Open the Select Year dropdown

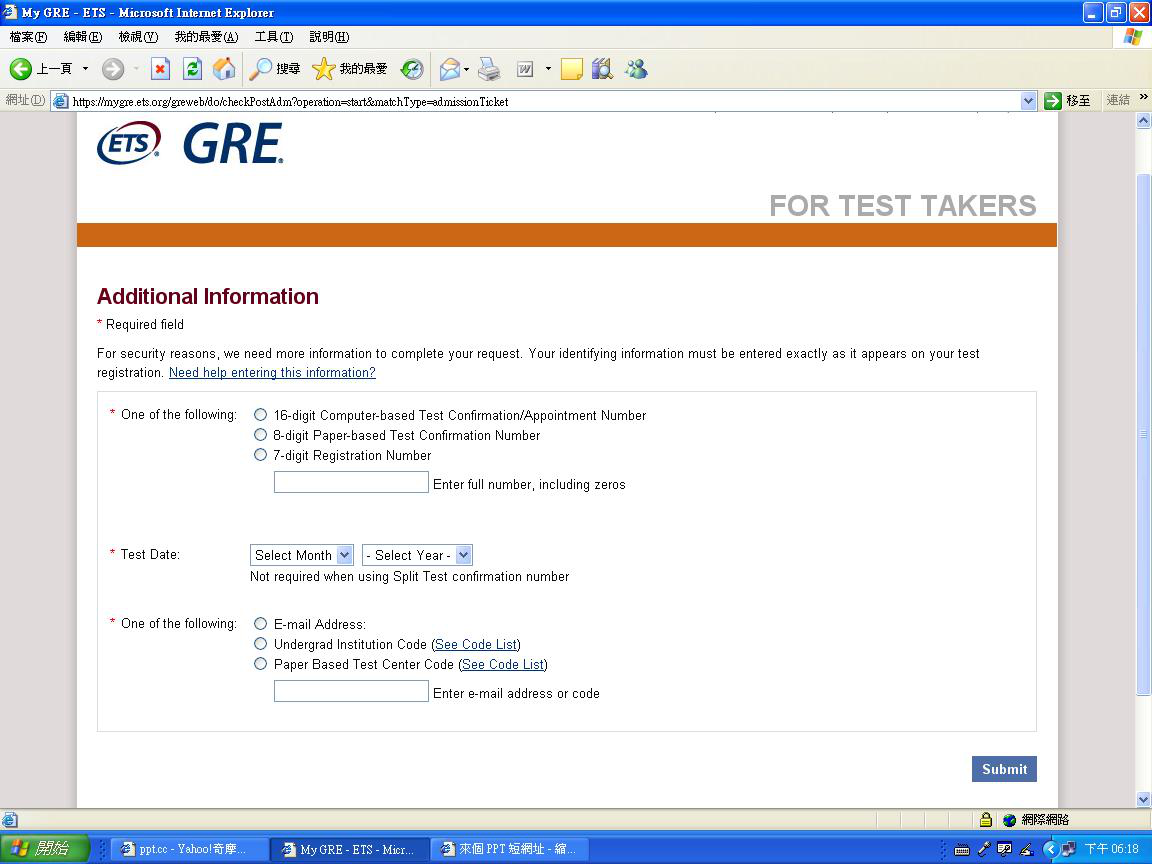coord(417,555)
